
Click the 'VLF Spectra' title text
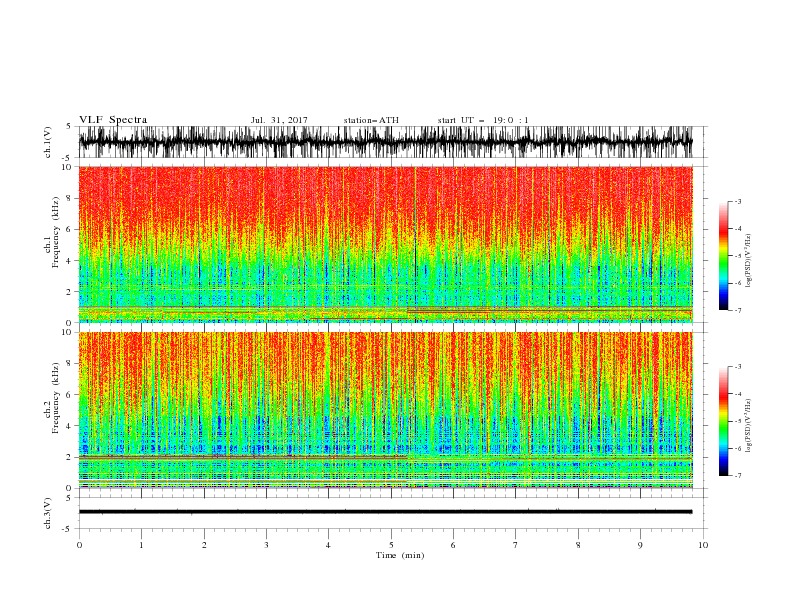click(x=113, y=120)
